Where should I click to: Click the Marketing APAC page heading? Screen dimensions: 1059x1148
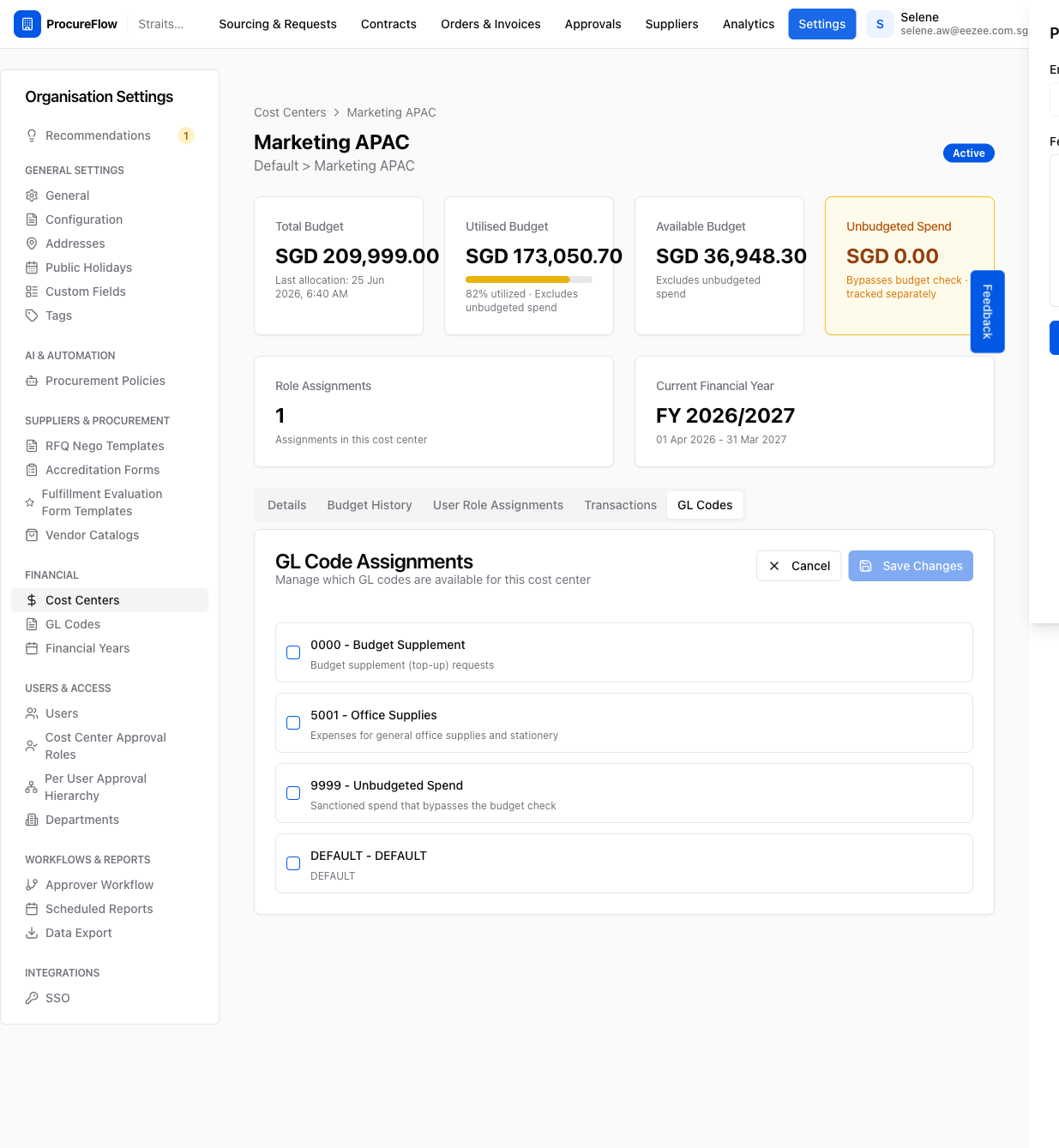point(332,142)
